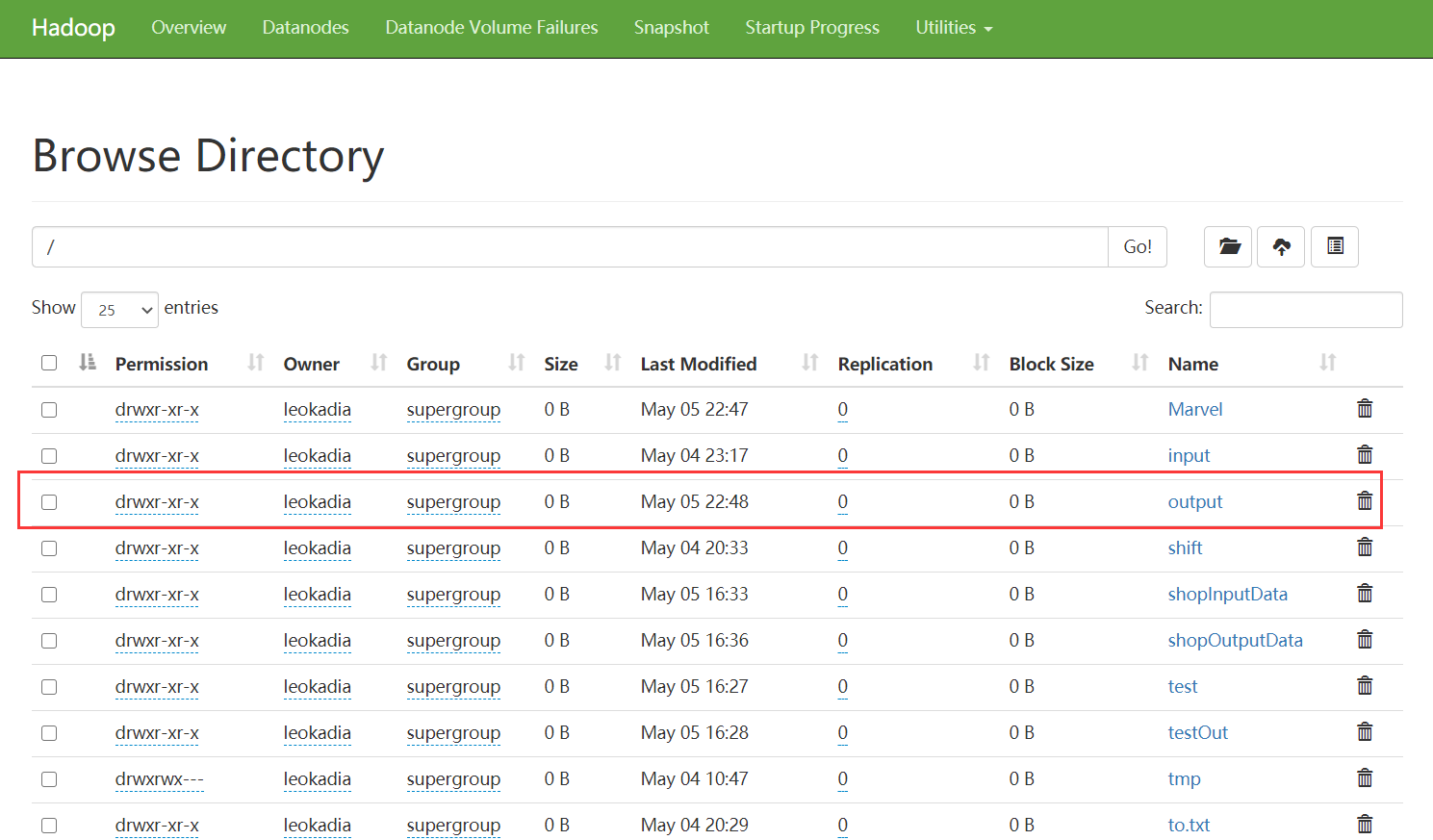Open the Show entries count dropdown

pos(120,309)
